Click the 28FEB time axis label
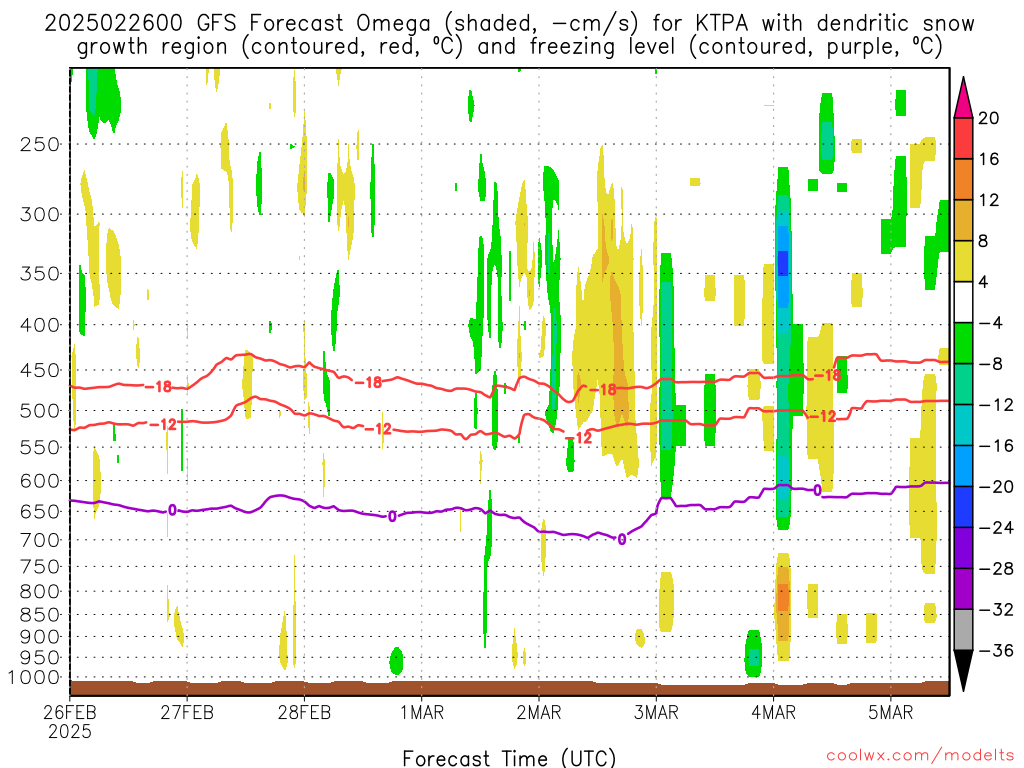 [x=304, y=712]
